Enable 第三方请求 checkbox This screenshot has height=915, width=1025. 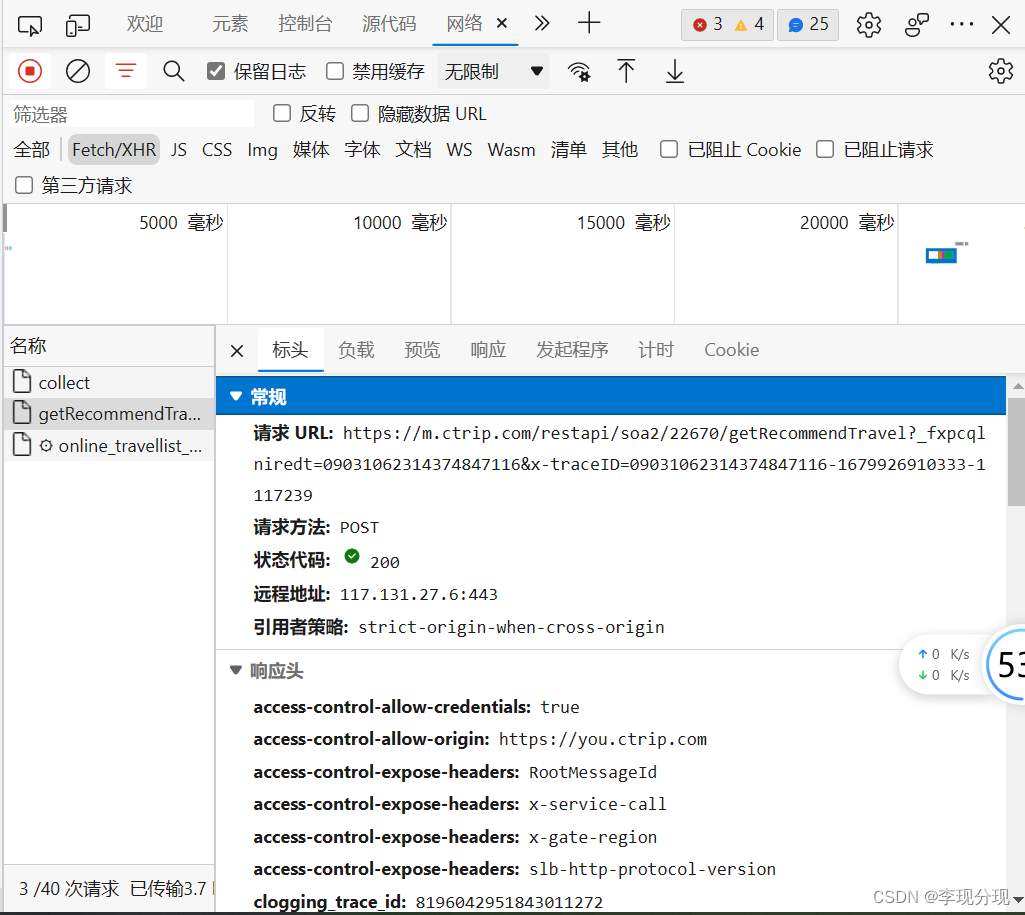click(24, 185)
